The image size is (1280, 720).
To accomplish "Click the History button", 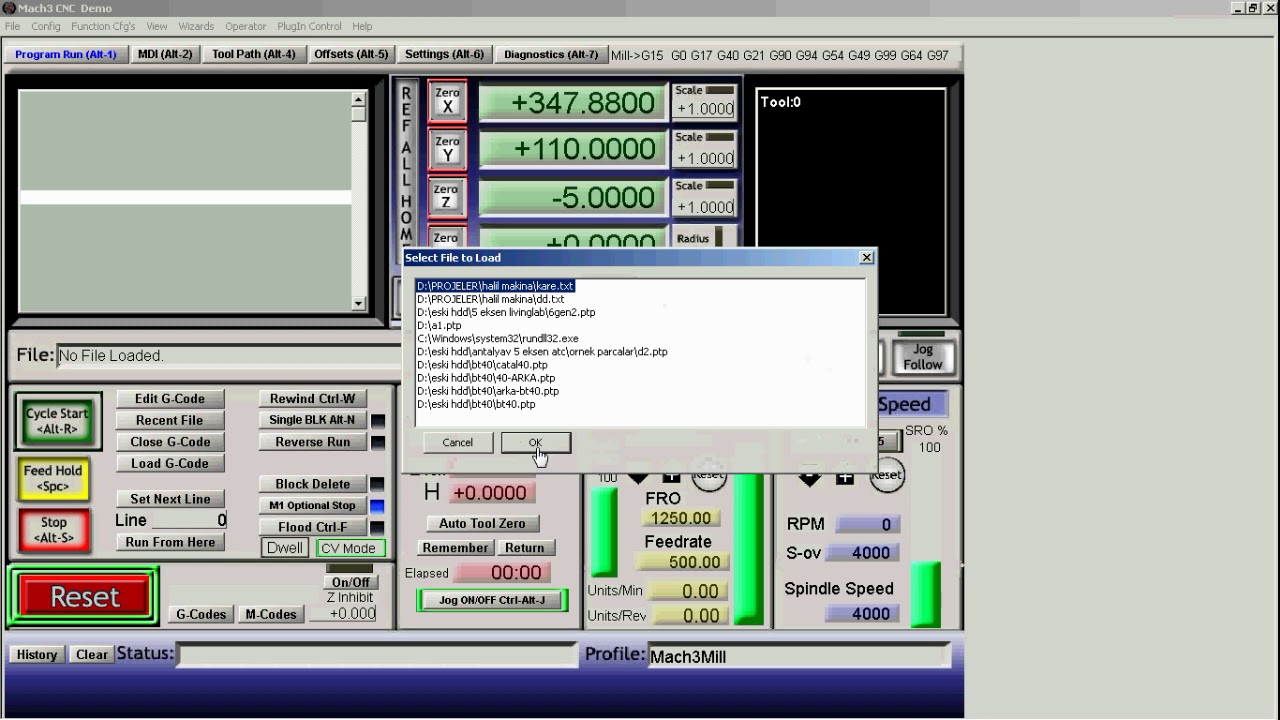I will [37, 655].
